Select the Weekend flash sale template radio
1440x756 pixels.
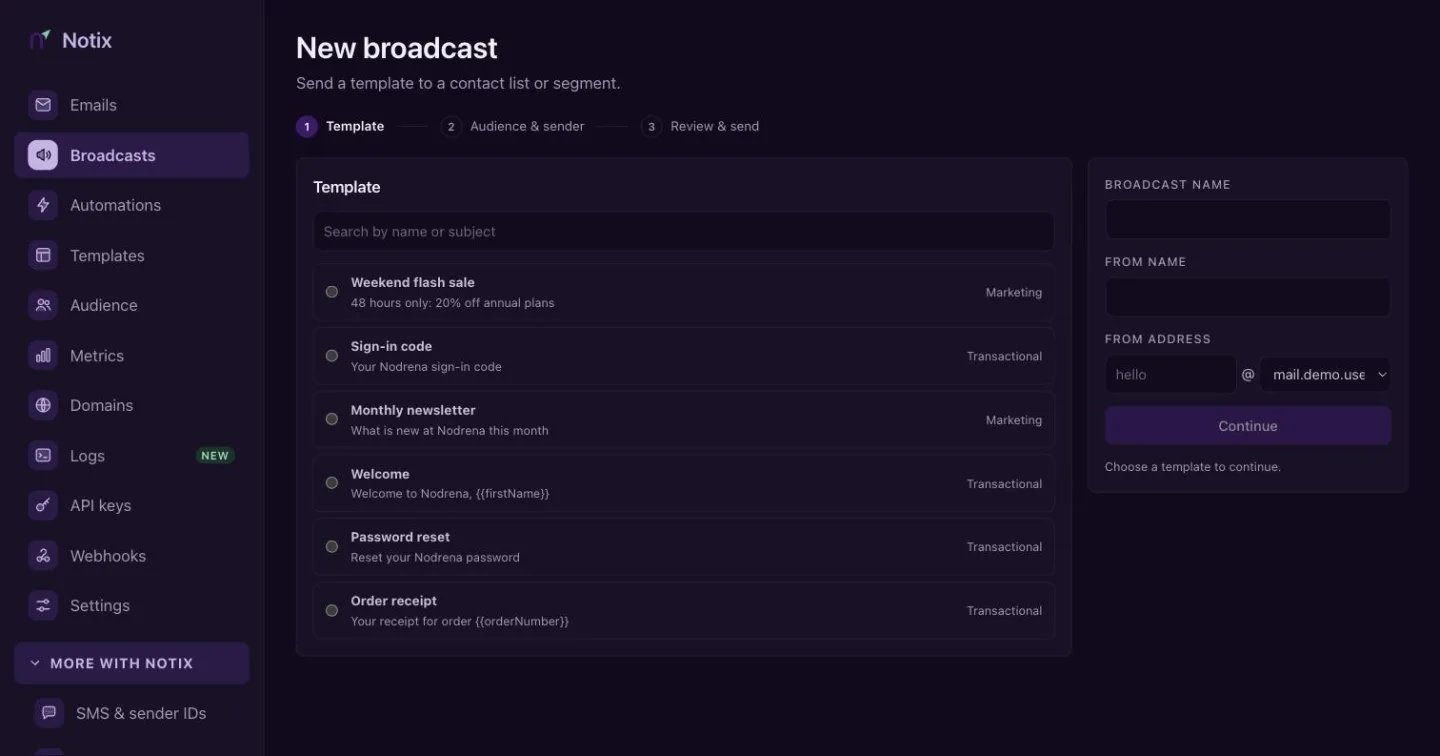pos(332,292)
